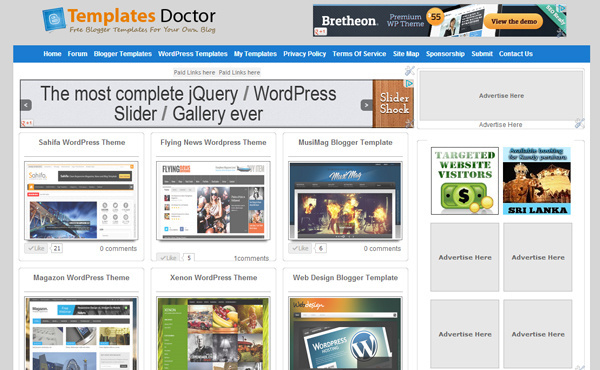This screenshot has height=370, width=600.
Task: Click the +1 badge on the slider ad
Action: [x=27, y=123]
